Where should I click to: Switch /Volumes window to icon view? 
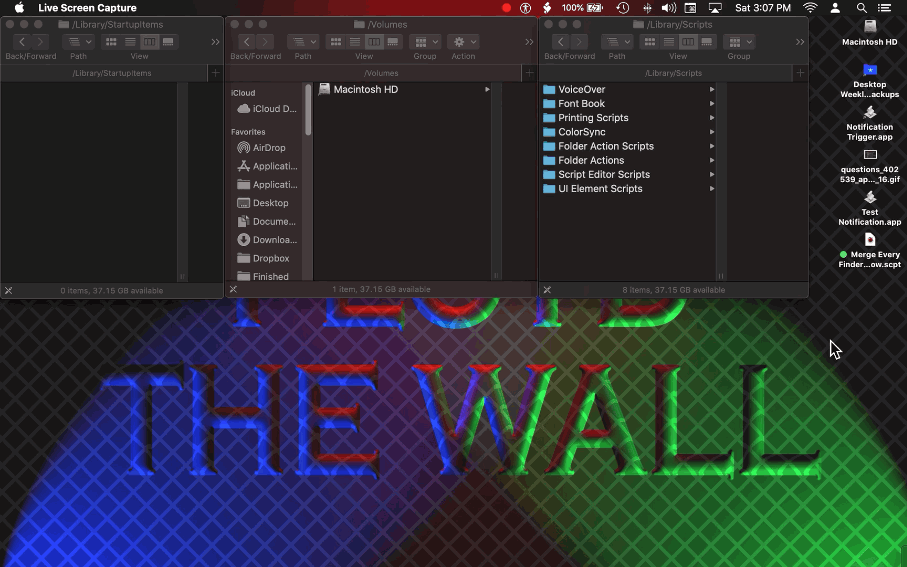coord(335,42)
